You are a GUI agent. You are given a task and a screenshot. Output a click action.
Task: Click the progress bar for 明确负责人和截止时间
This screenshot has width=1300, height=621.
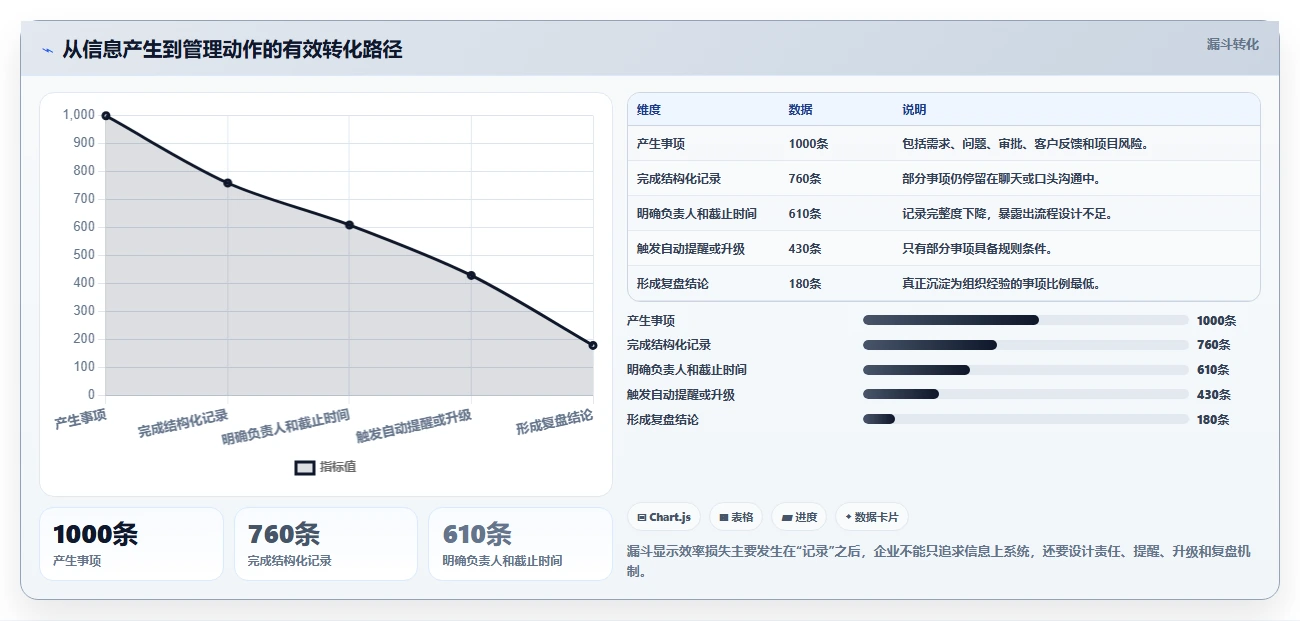point(1026,370)
